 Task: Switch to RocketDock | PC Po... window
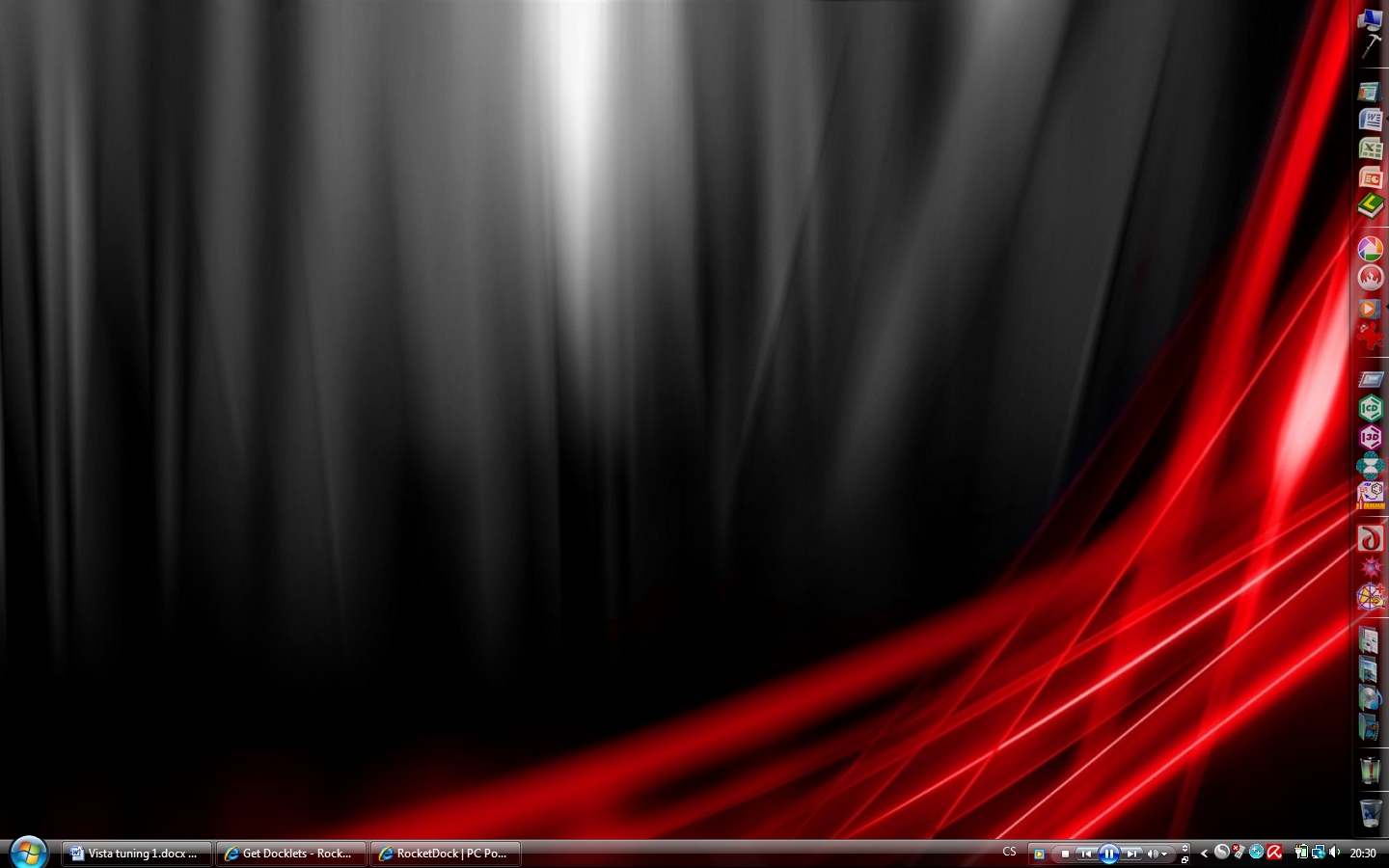pos(446,854)
